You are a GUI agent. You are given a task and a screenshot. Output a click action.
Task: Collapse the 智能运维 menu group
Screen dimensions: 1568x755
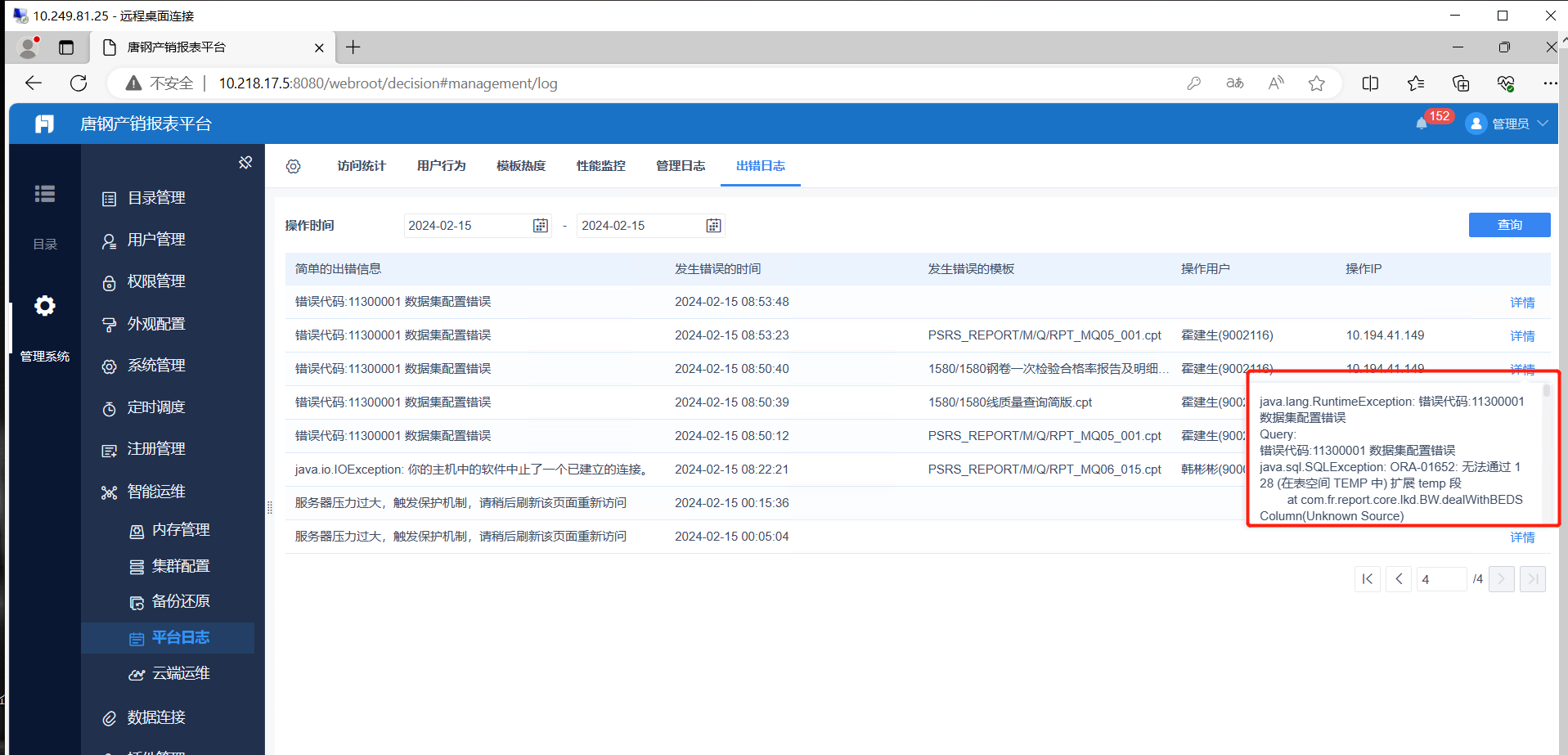click(156, 492)
